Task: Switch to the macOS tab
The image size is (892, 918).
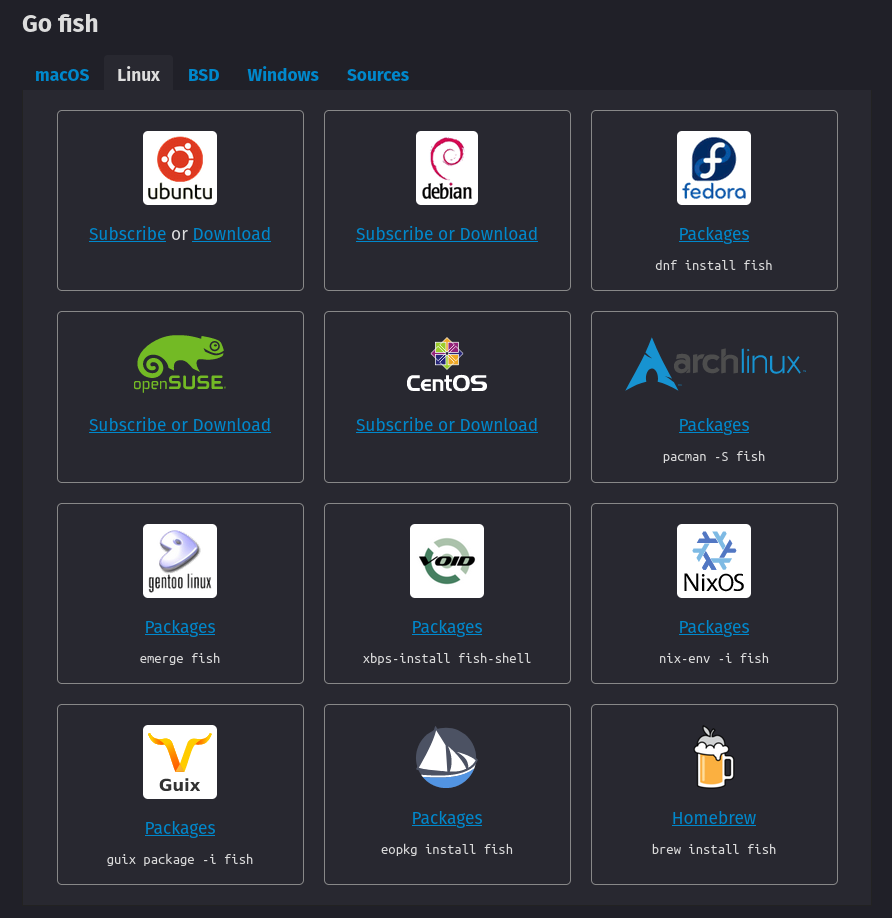Action: [62, 74]
